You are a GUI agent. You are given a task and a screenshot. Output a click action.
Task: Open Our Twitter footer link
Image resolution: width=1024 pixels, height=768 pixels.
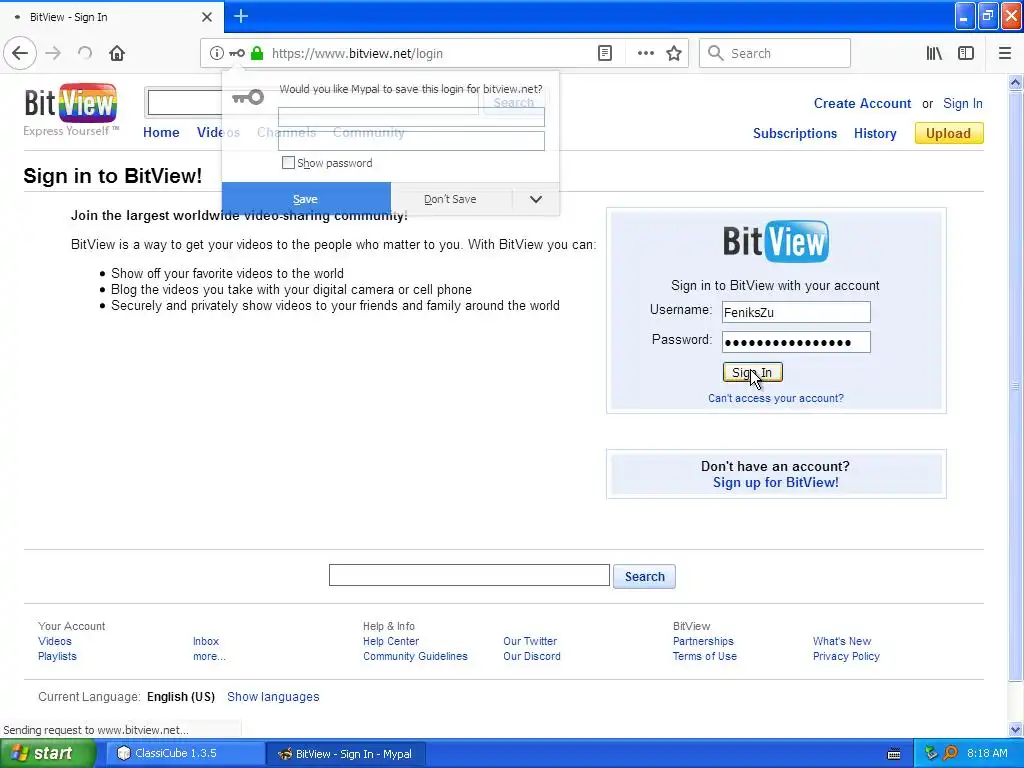(x=530, y=641)
